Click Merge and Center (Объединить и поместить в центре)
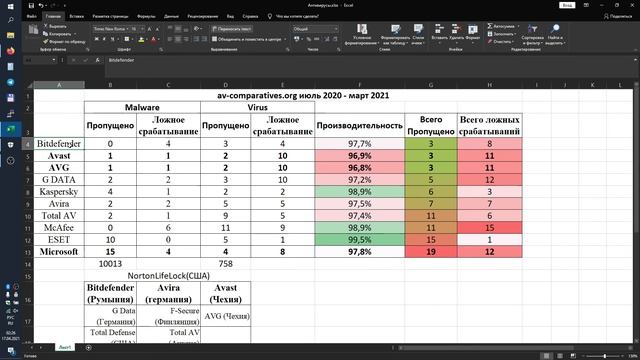Viewport: 640px width, 360px height. [247, 39]
